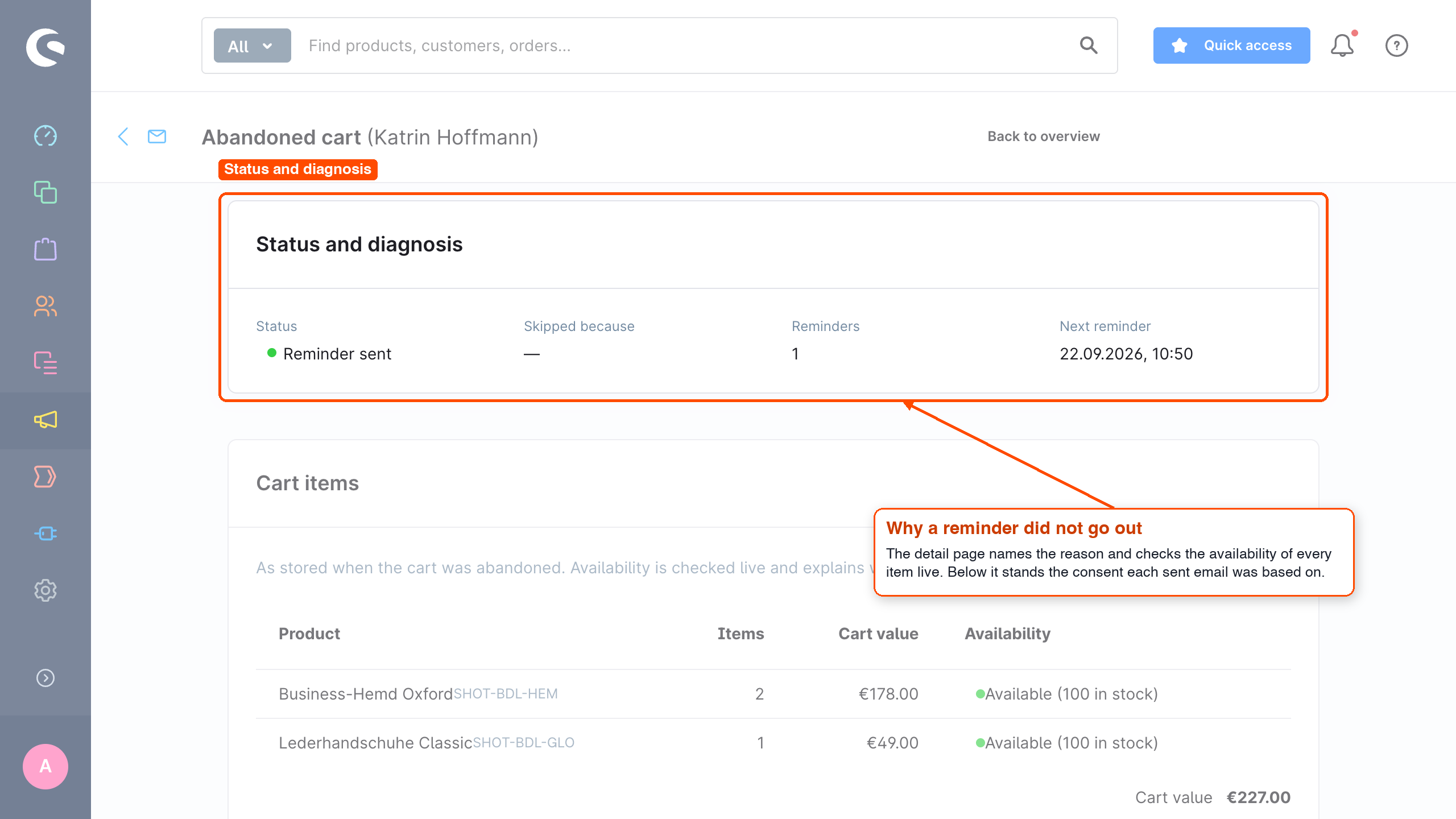Open the help question mark icon

[x=1397, y=45]
